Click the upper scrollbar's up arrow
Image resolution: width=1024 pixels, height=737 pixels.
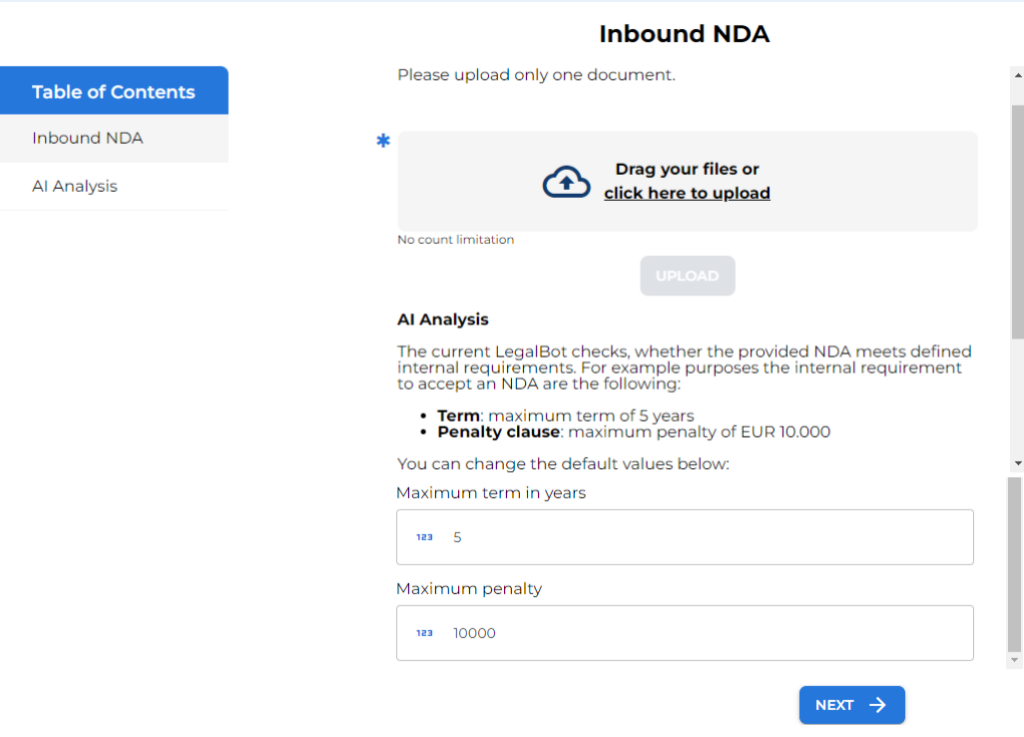point(1017,74)
